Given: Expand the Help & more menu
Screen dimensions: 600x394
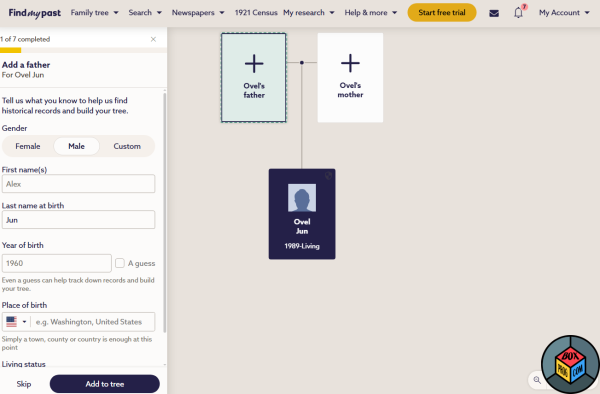Looking at the screenshot, I should tap(370, 13).
